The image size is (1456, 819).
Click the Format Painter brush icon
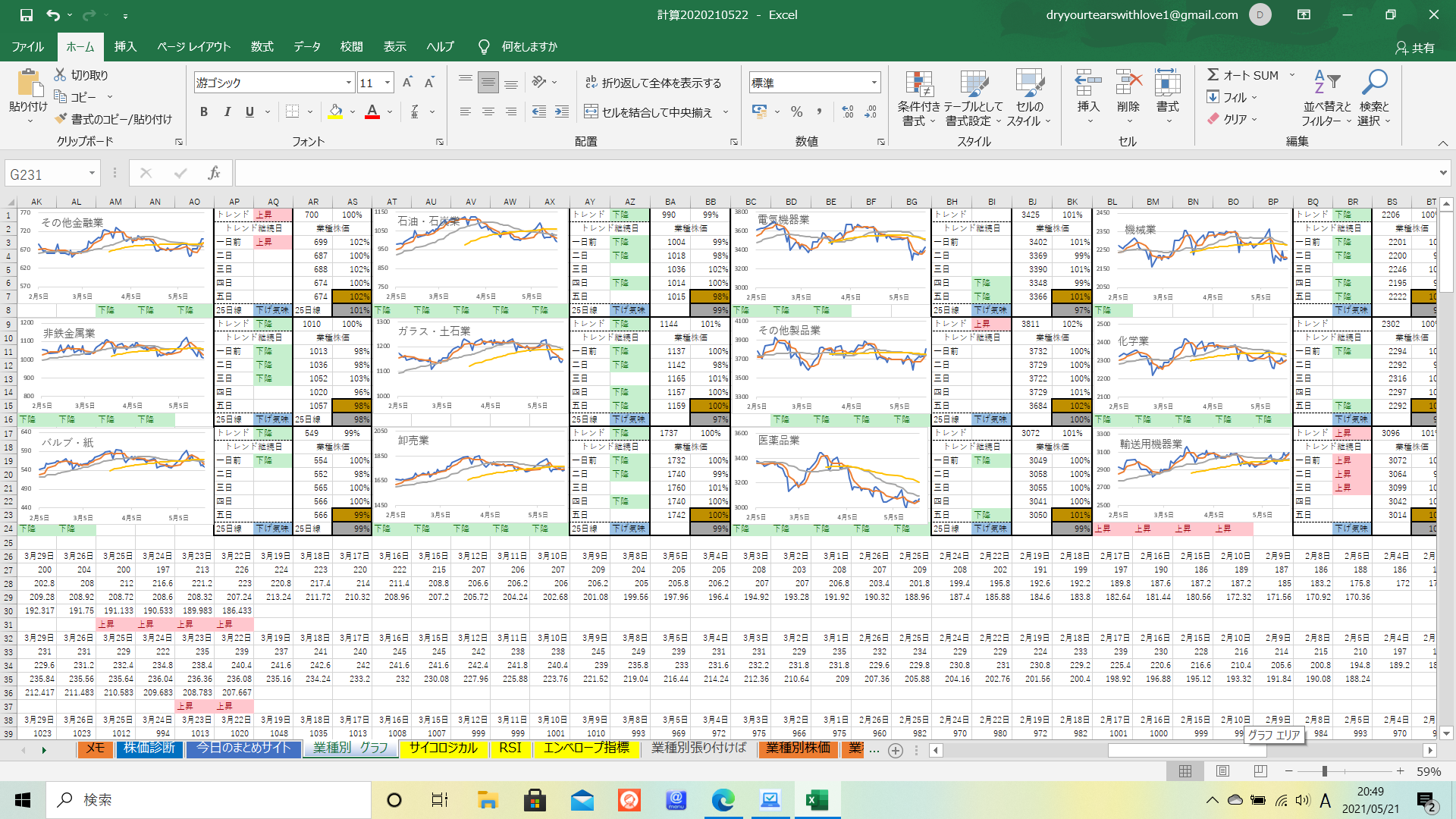coord(61,119)
